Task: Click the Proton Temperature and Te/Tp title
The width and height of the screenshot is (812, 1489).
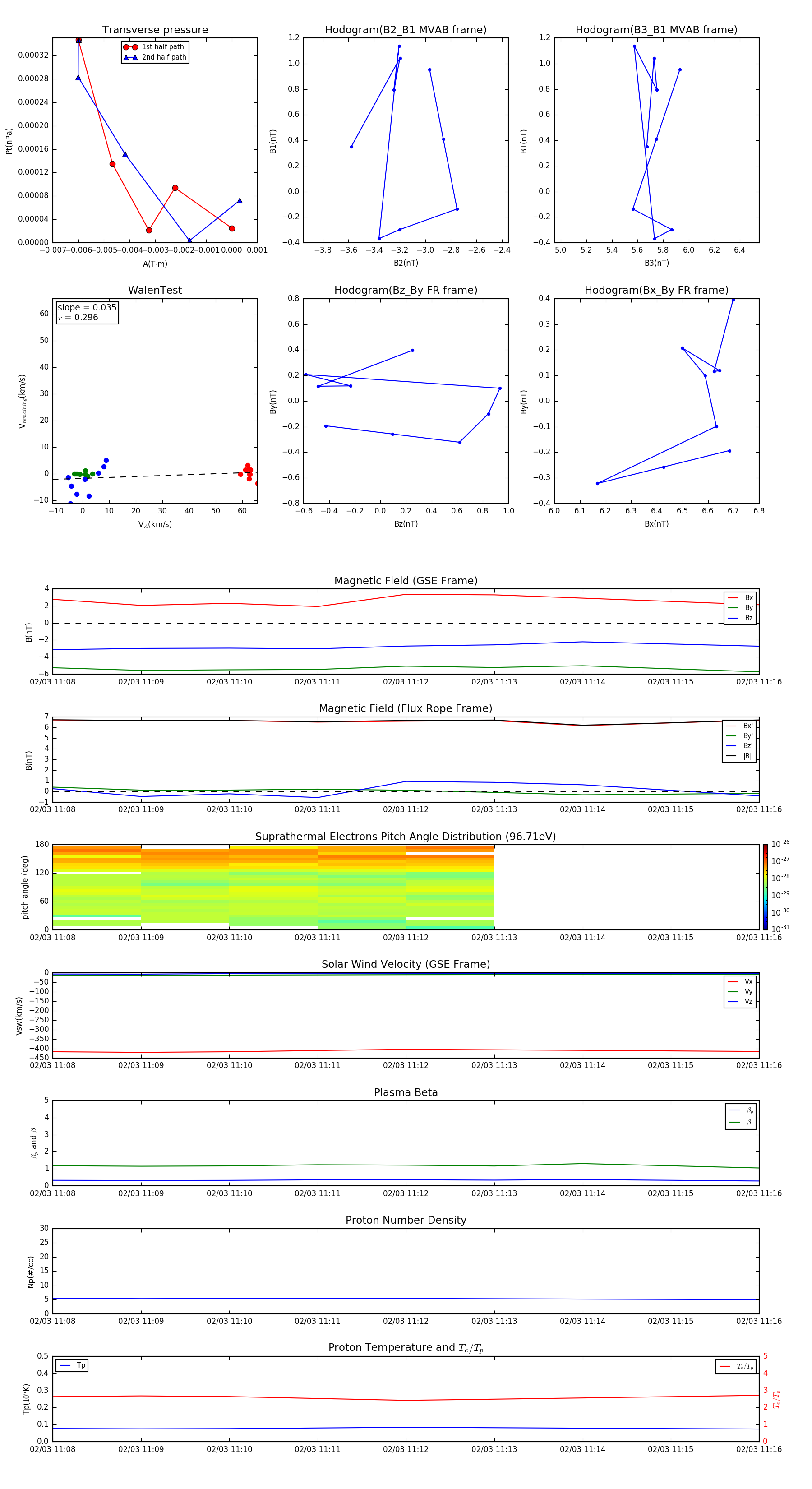Action: tap(406, 1348)
